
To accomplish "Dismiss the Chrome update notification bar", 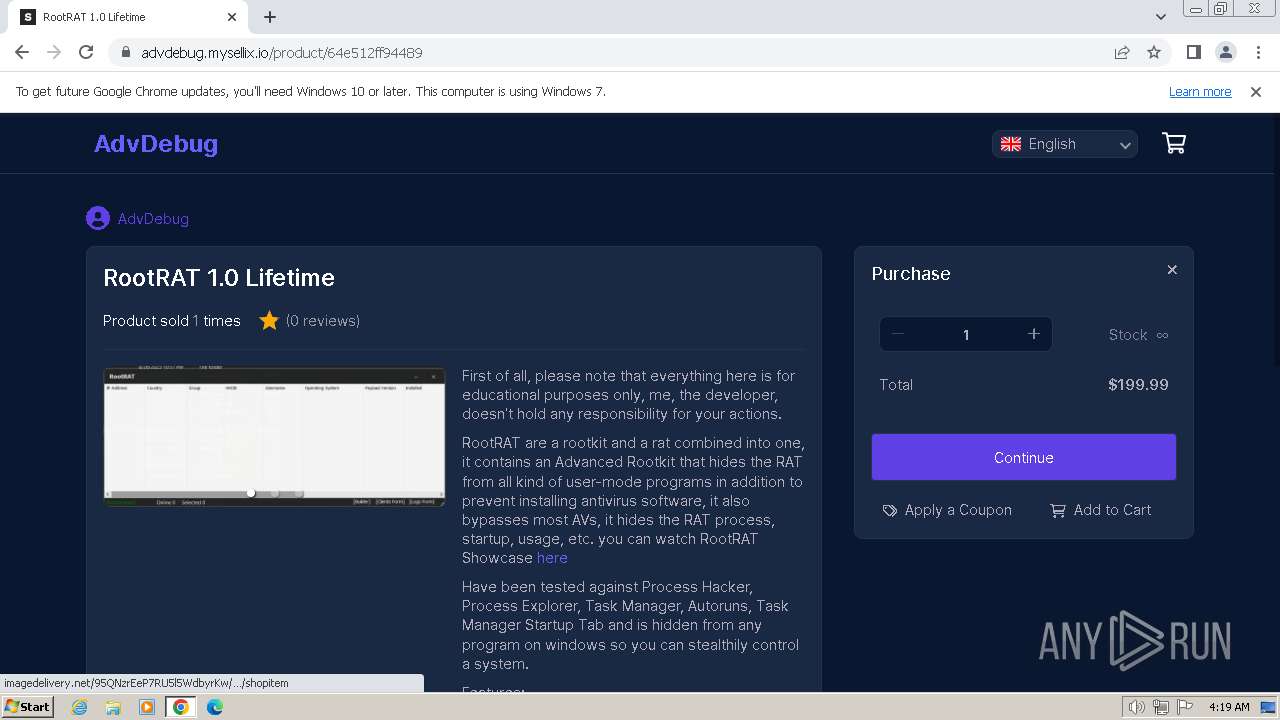I will [x=1256, y=92].
